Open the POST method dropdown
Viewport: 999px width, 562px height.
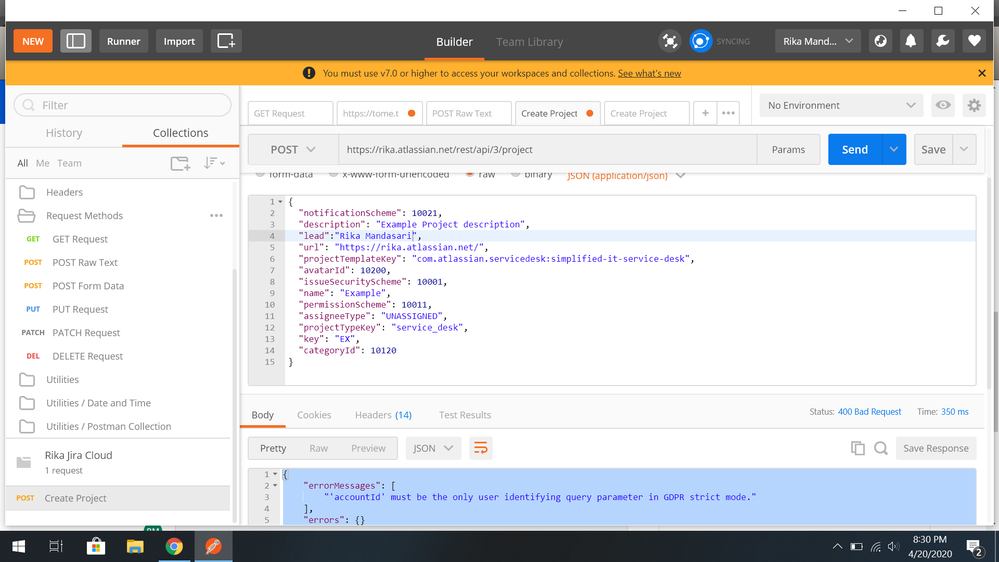point(293,149)
